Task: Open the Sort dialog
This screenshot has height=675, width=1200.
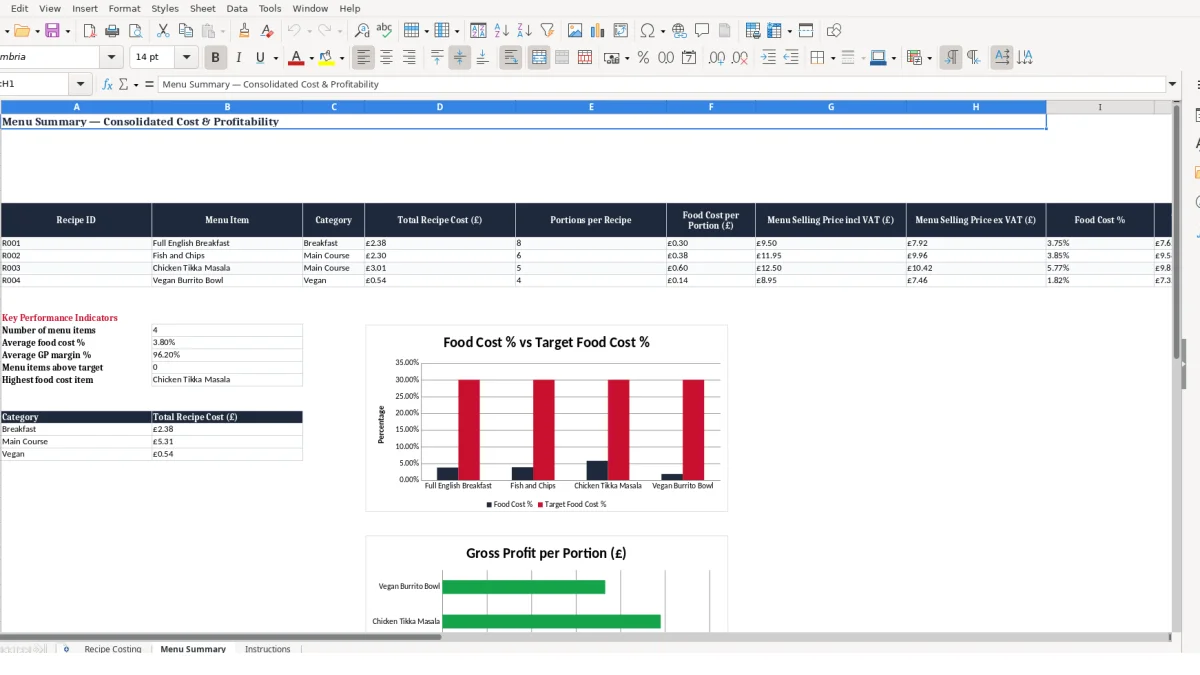Action: coord(478,31)
